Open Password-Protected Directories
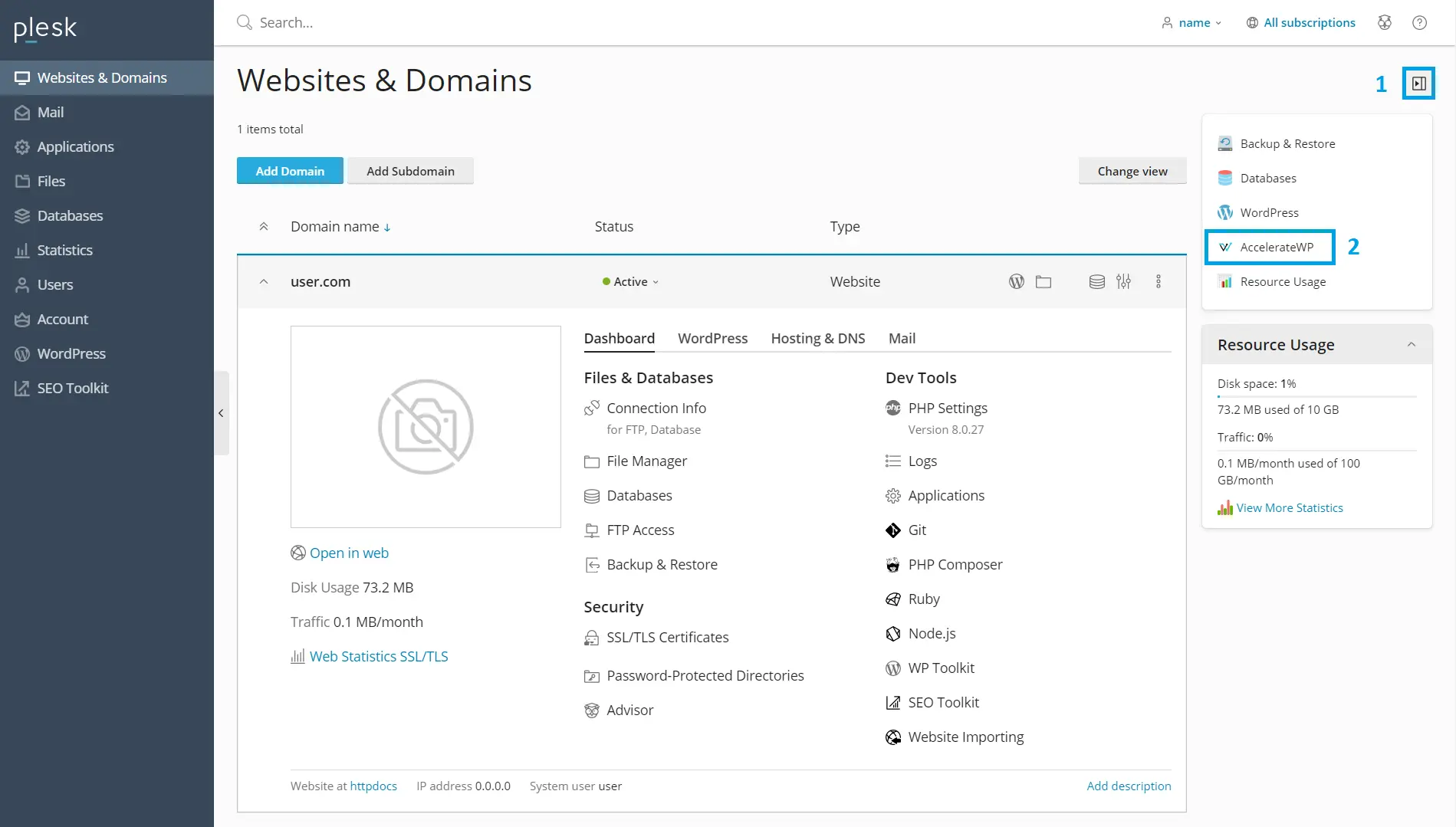The height and width of the screenshot is (827, 1456). click(694, 675)
